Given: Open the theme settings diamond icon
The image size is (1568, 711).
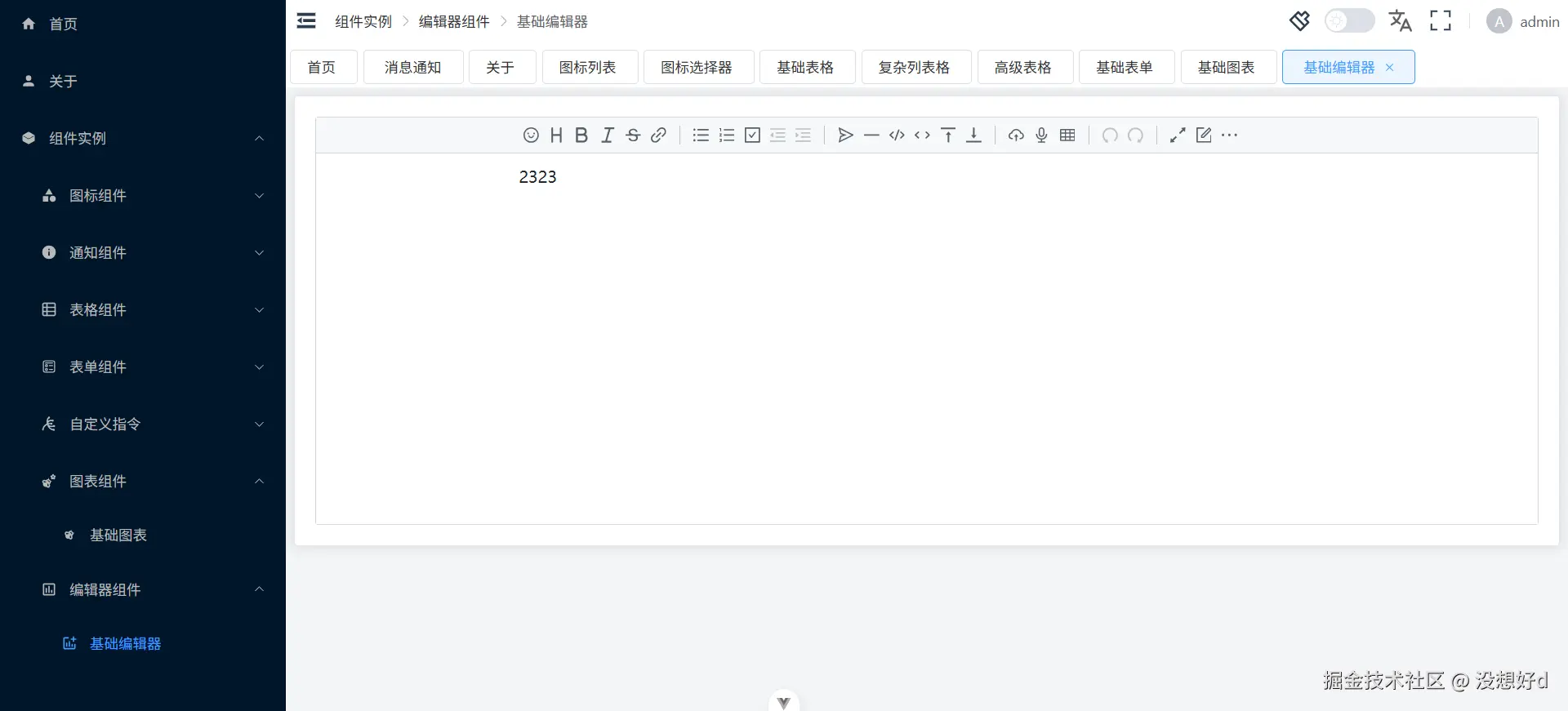Looking at the screenshot, I should (x=1299, y=21).
